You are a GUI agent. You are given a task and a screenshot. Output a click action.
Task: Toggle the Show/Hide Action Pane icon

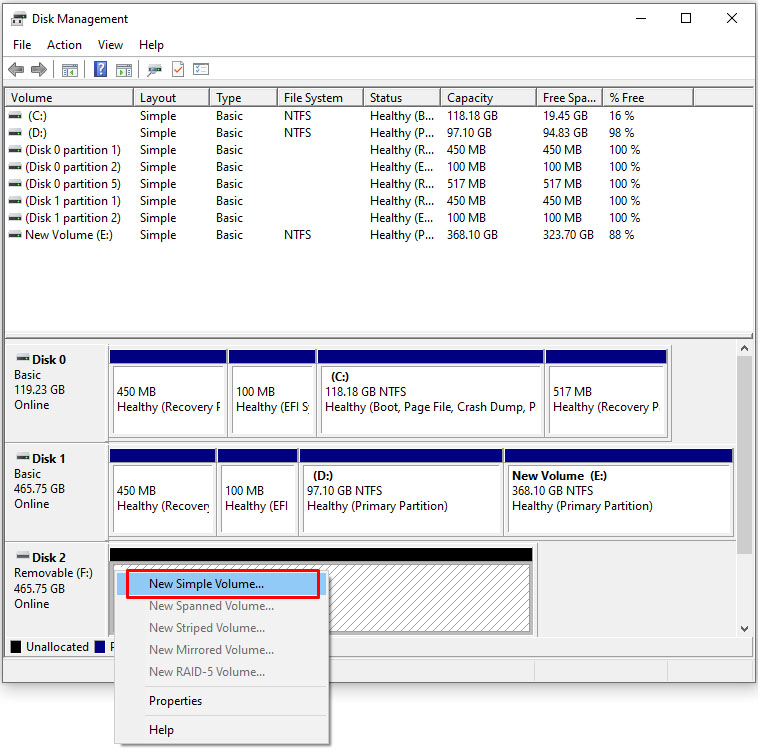coord(124,70)
